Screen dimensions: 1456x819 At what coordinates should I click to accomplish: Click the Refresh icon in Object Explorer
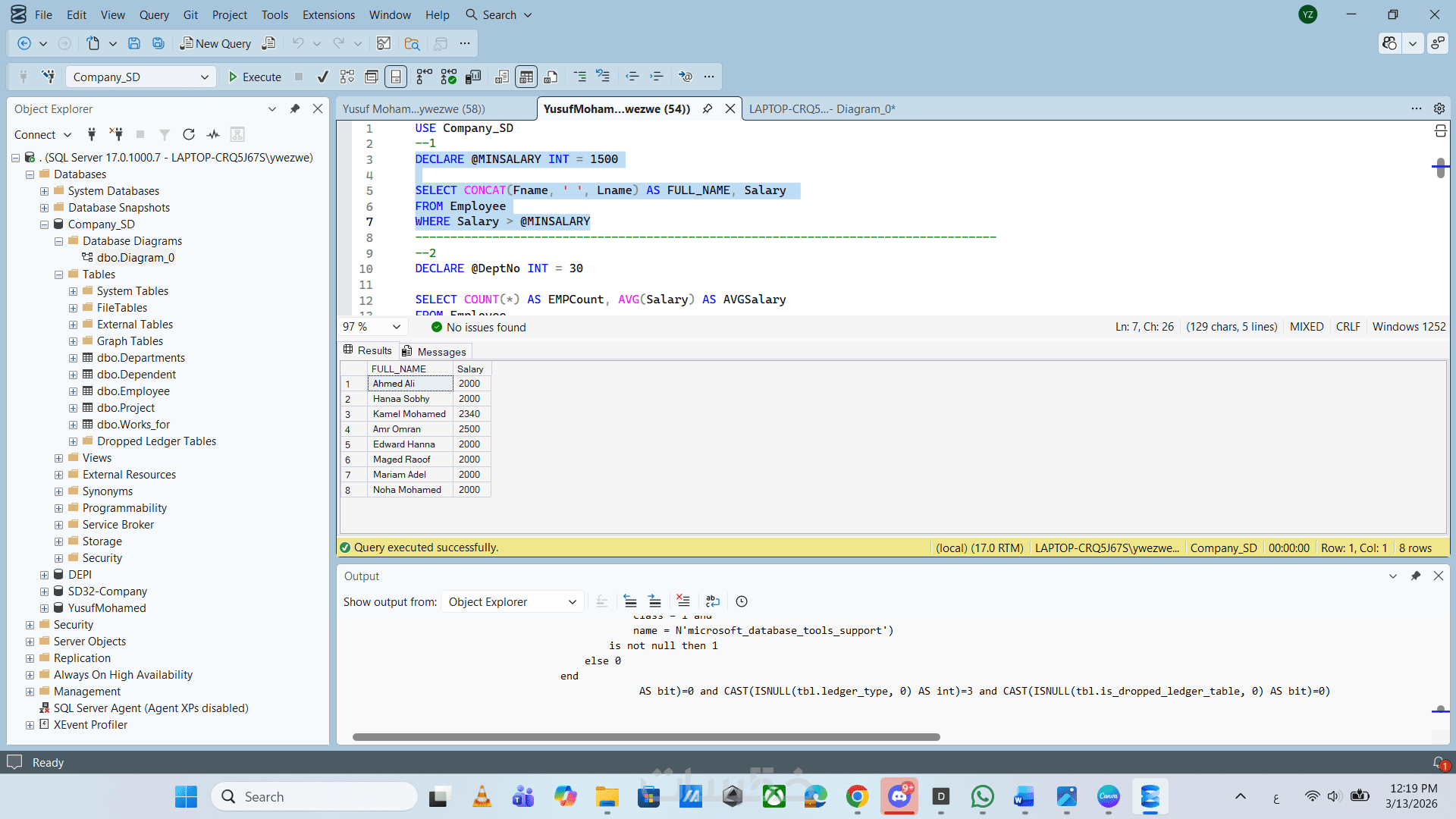189,134
